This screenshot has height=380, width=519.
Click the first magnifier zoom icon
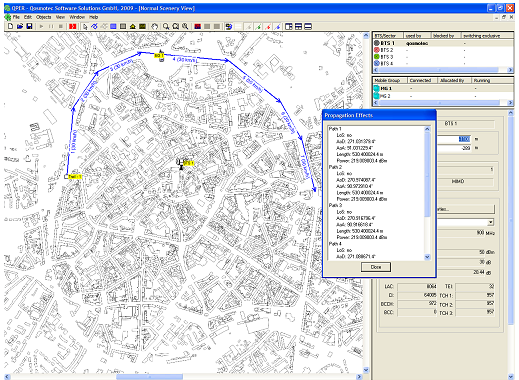[166, 26]
